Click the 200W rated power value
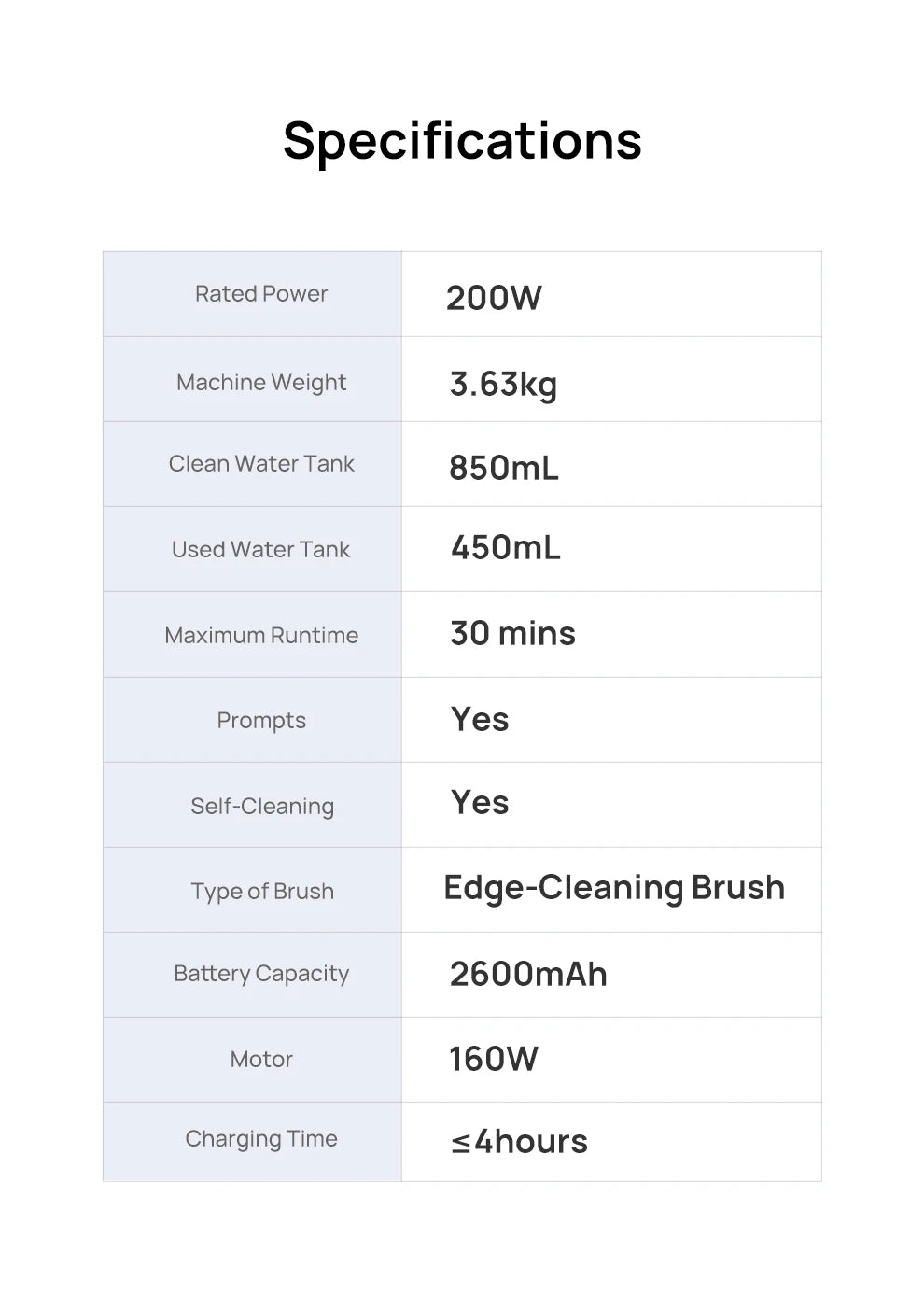Viewport: 924px width, 1295px height. [494, 298]
